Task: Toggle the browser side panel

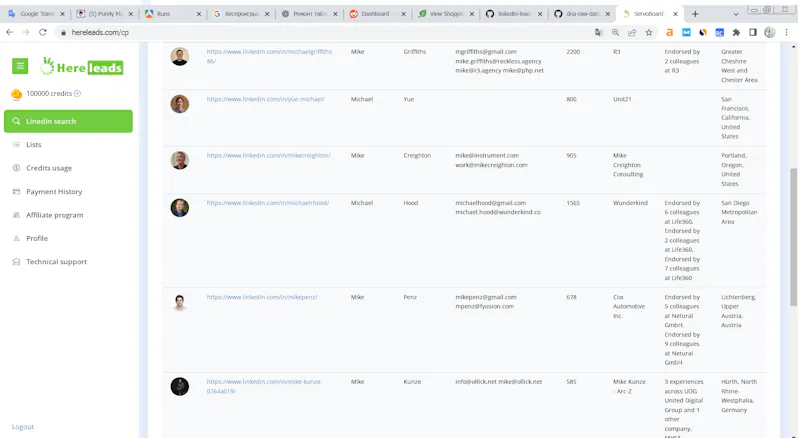Action: click(x=753, y=32)
